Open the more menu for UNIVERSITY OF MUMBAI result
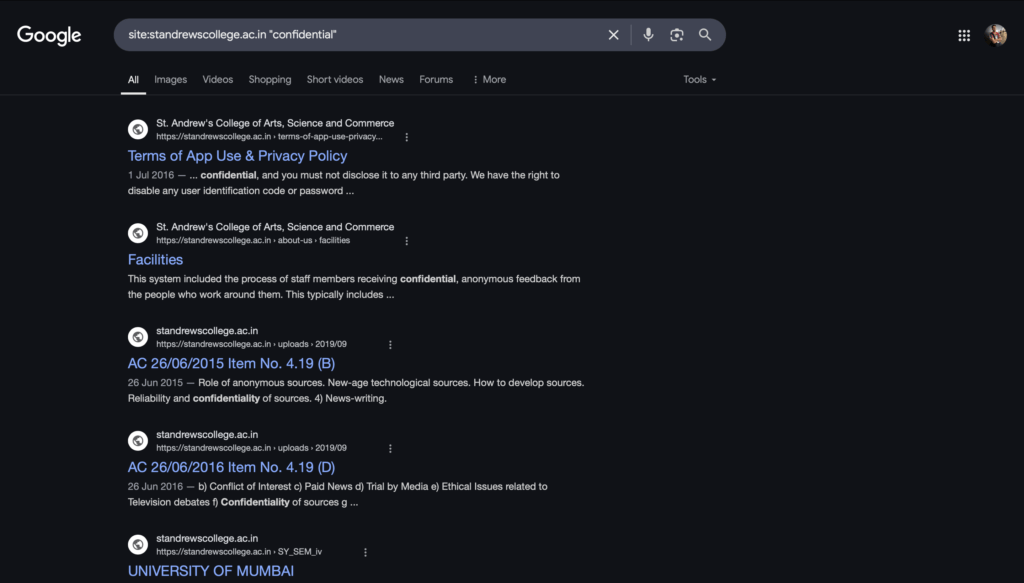 [365, 552]
